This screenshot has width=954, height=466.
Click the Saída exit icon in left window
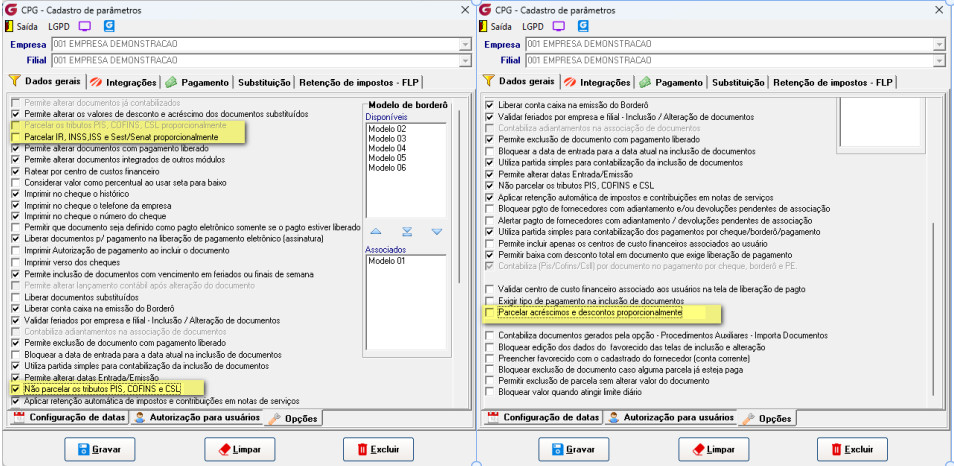pos(9,26)
